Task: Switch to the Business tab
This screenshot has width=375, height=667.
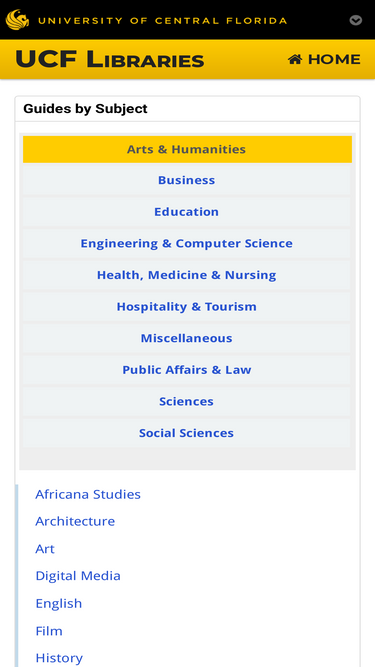Action: click(187, 180)
